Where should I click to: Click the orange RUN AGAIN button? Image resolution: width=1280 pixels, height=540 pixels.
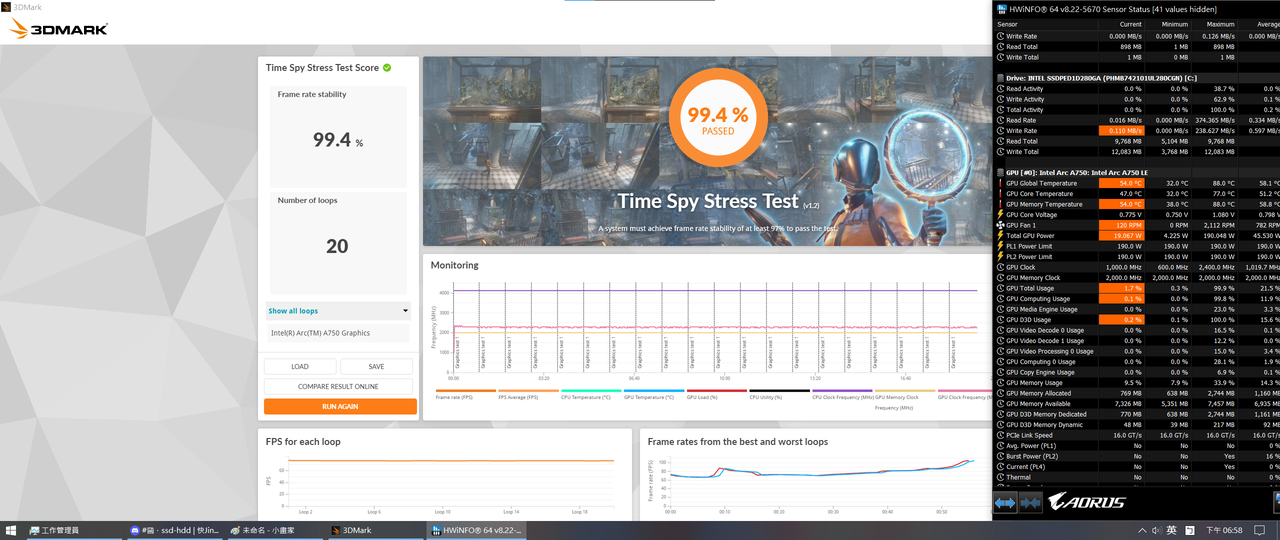(340, 406)
